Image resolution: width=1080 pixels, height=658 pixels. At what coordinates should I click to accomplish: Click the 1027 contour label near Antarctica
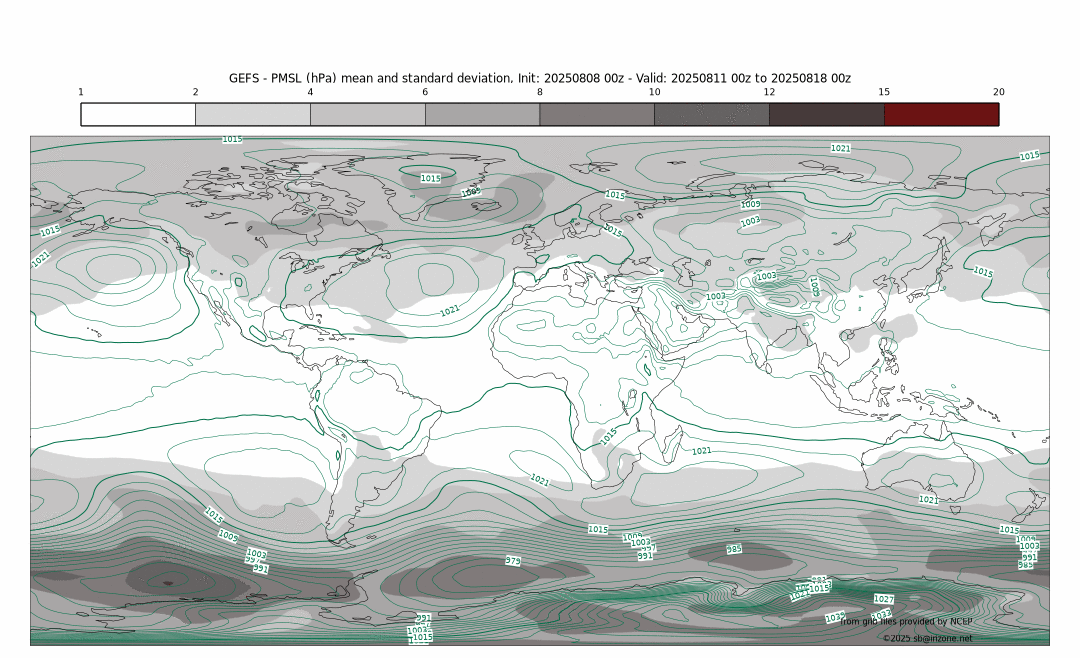coord(884,599)
